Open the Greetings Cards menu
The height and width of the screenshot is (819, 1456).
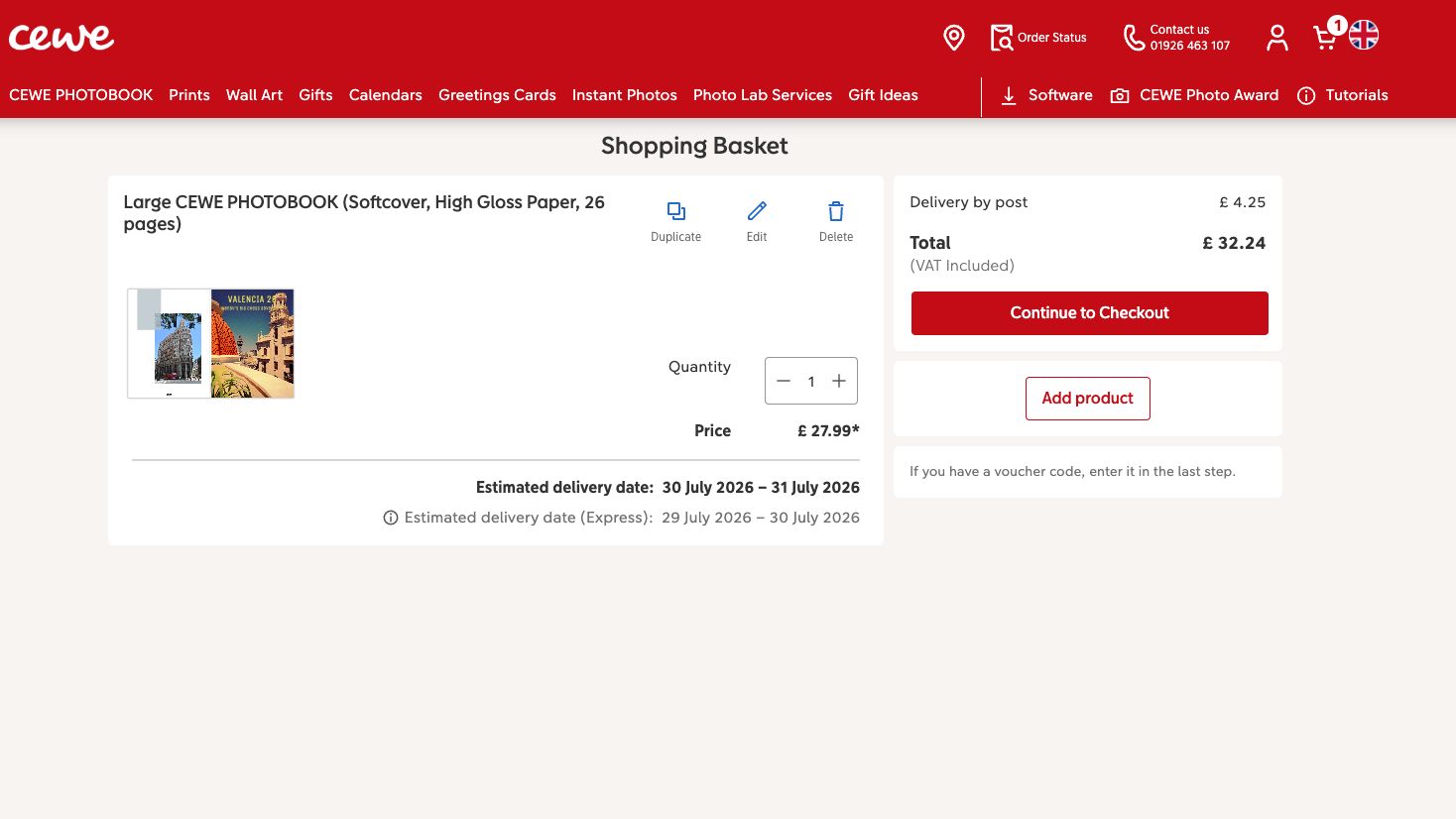click(497, 95)
